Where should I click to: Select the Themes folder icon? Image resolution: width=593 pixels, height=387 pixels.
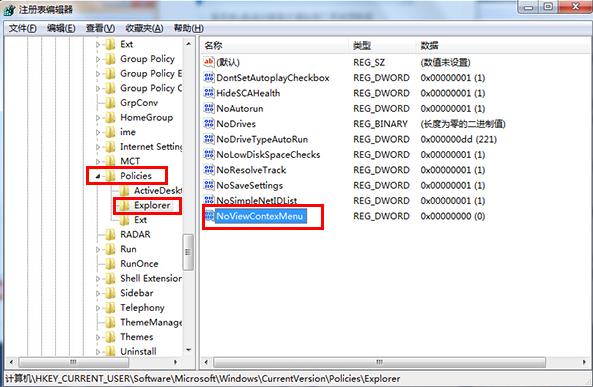point(110,337)
